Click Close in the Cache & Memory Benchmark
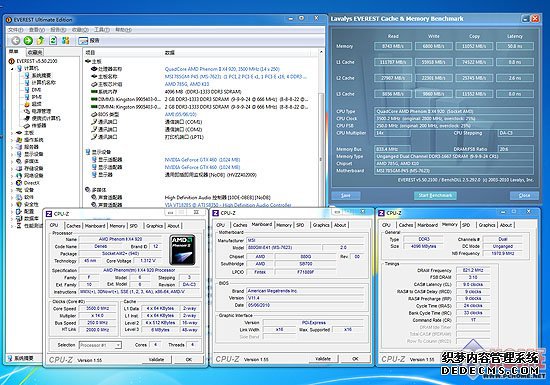Viewport: 550px width, 385px height. point(524,195)
